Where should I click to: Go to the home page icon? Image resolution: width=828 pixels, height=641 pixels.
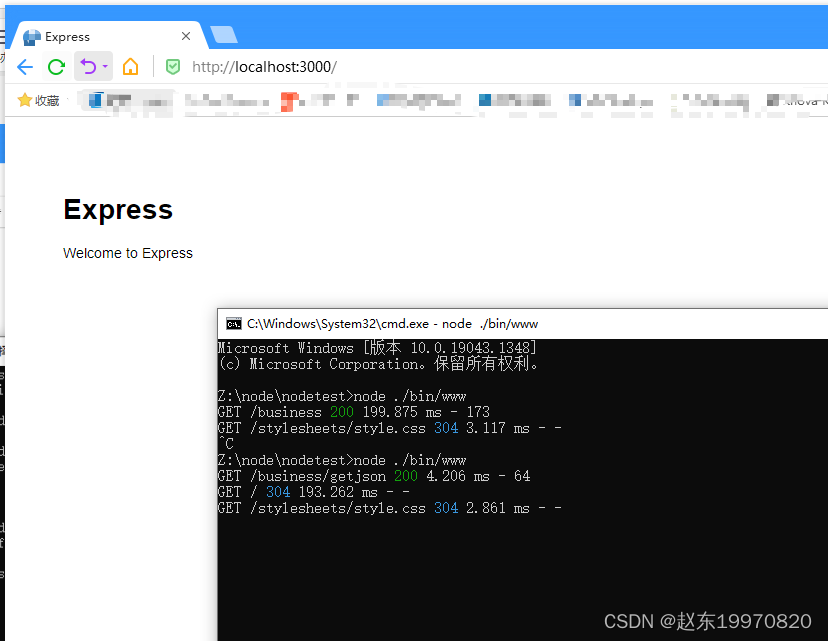130,67
